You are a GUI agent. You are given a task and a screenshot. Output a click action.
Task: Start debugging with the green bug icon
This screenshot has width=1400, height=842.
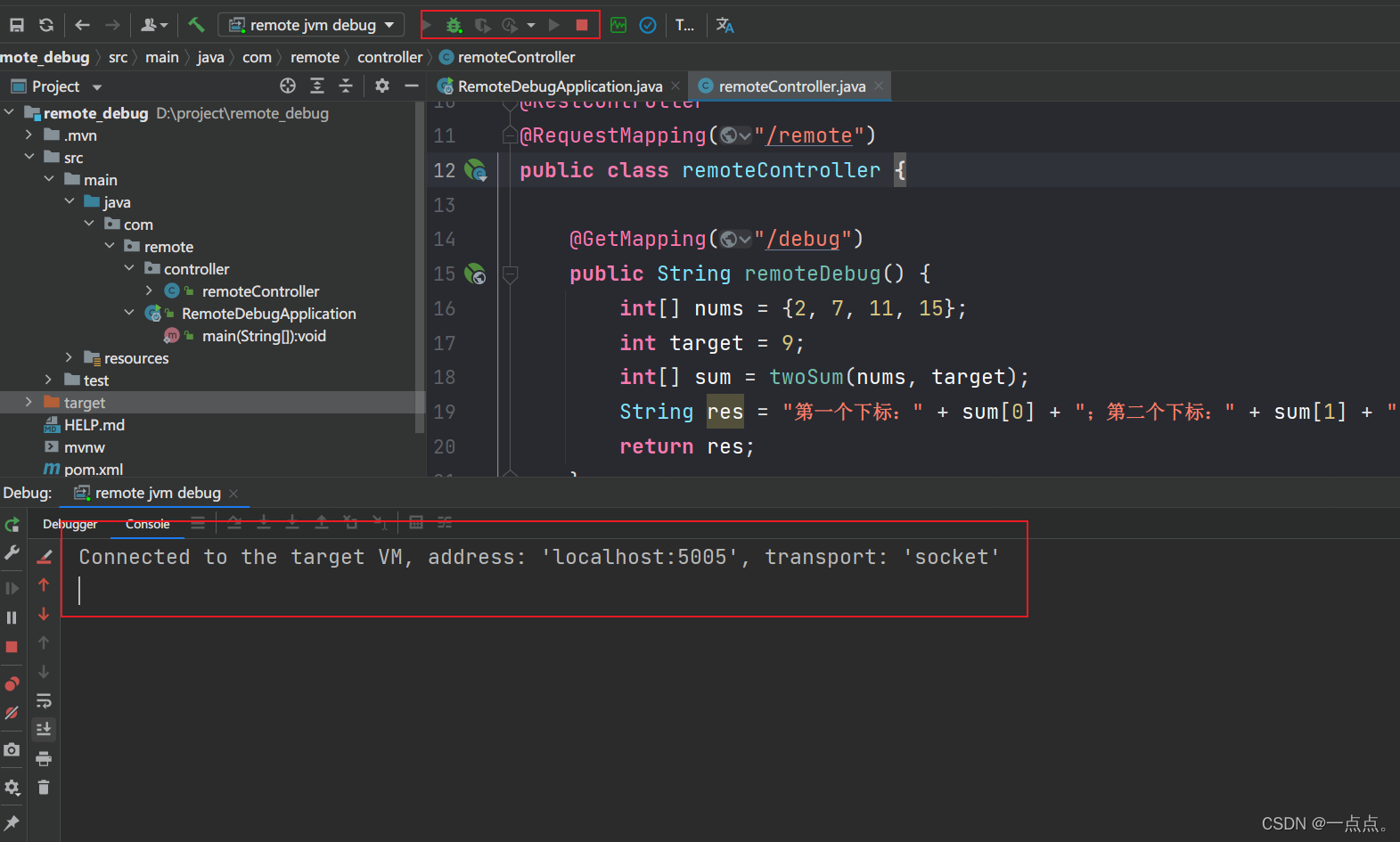tap(454, 25)
